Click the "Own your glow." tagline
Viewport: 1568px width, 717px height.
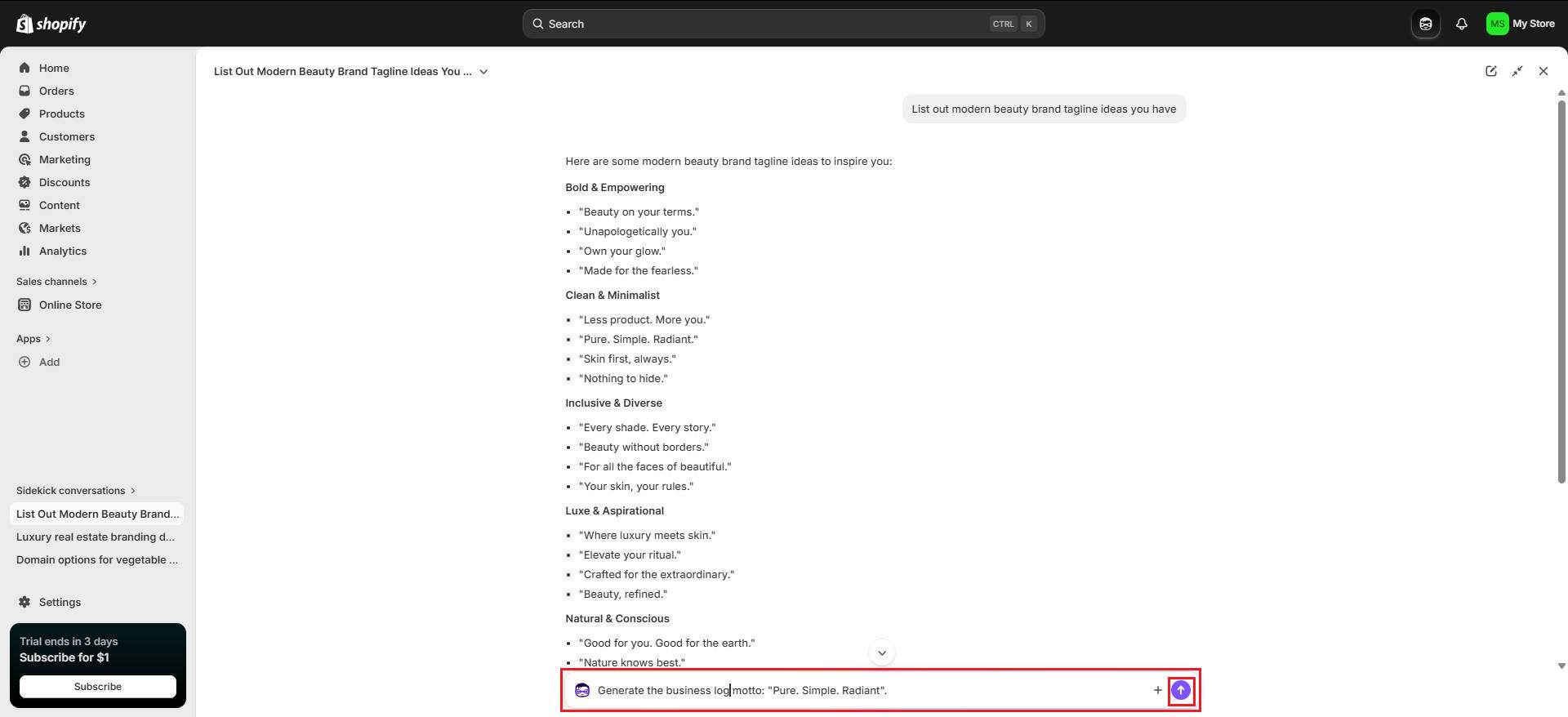click(621, 251)
